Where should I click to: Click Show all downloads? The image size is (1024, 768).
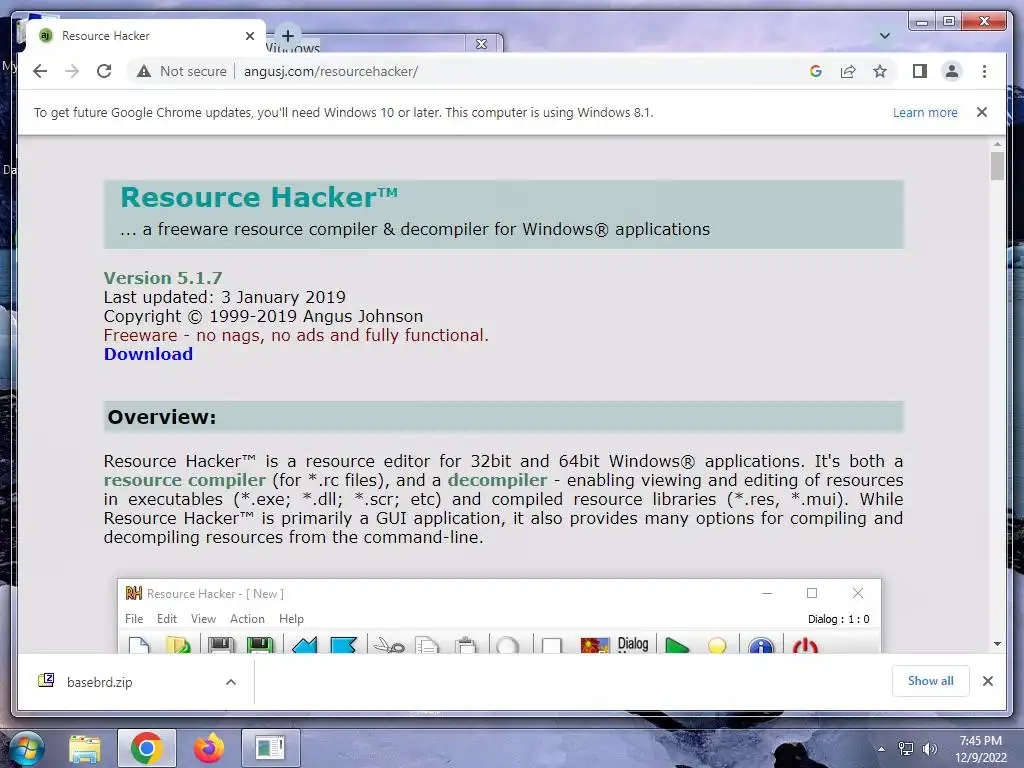point(931,680)
